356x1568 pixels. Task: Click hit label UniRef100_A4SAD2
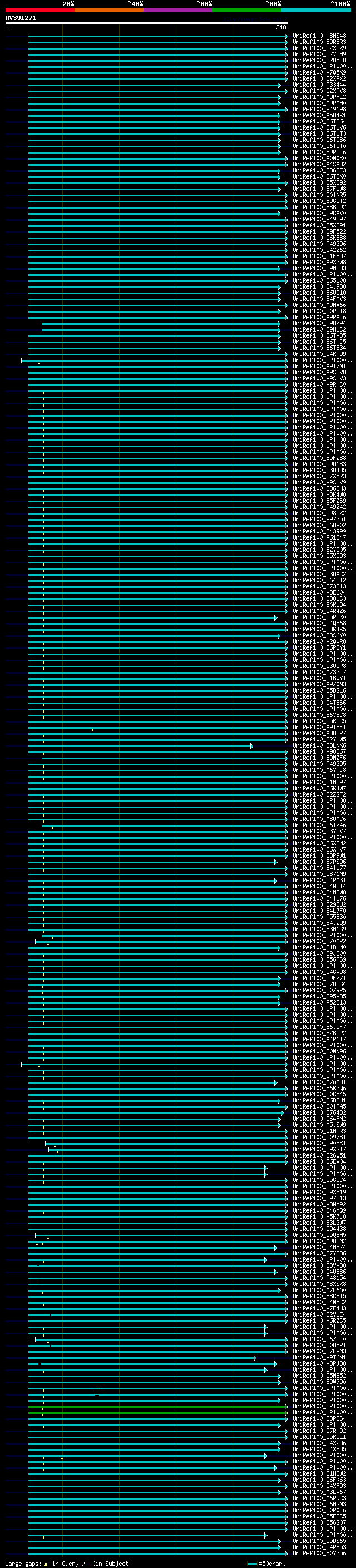[x=319, y=164]
